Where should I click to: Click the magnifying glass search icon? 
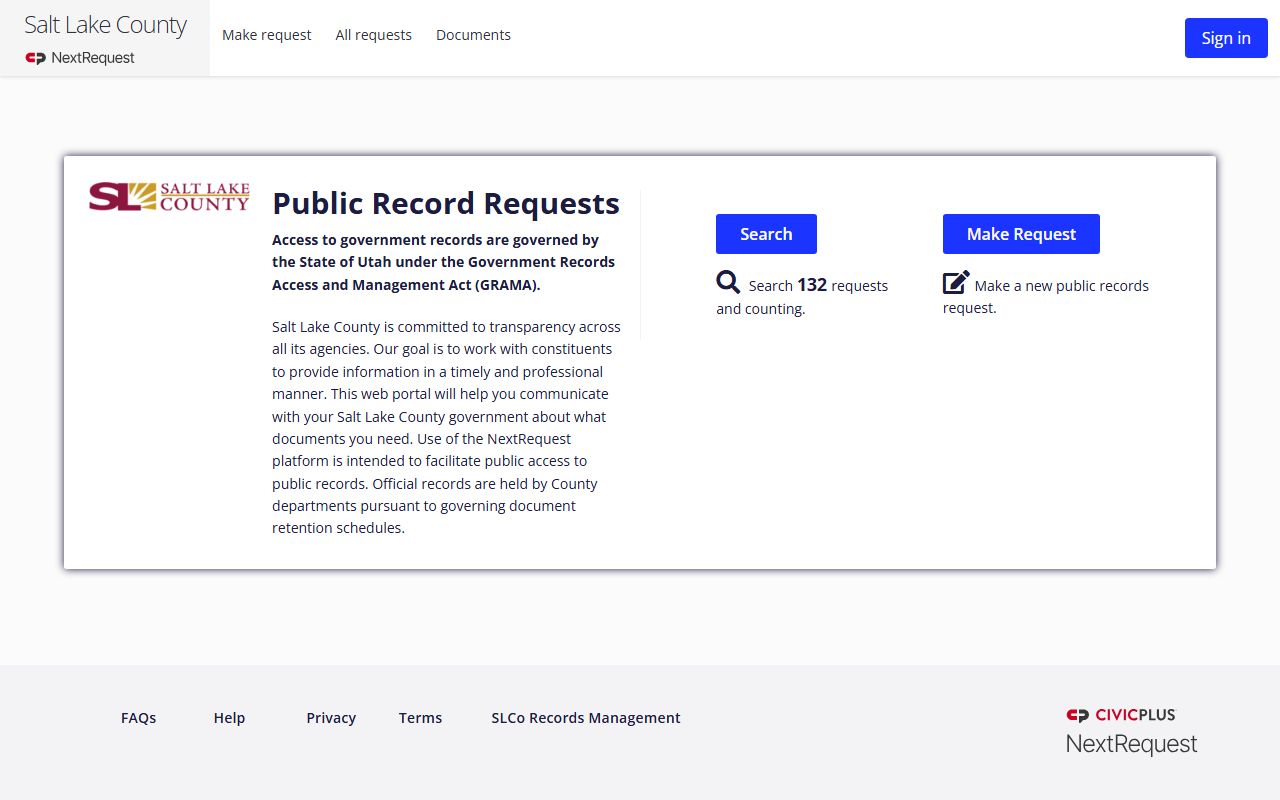click(x=728, y=283)
